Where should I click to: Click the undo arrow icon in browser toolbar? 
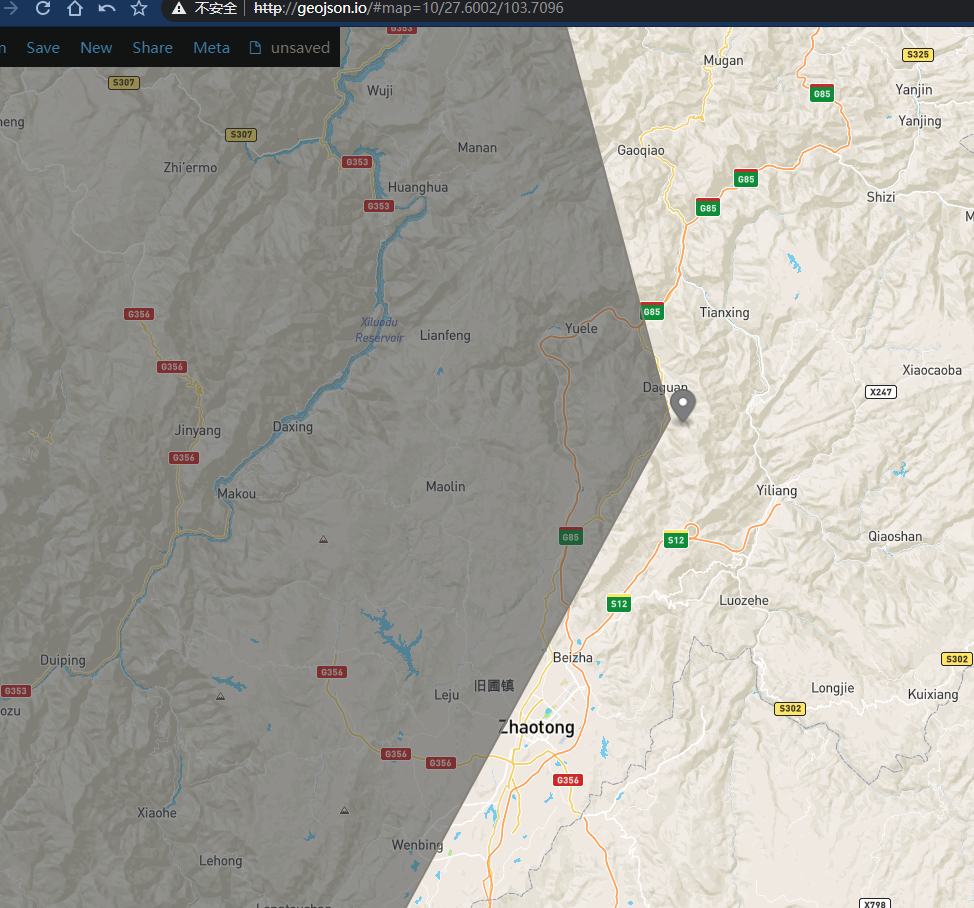107,9
